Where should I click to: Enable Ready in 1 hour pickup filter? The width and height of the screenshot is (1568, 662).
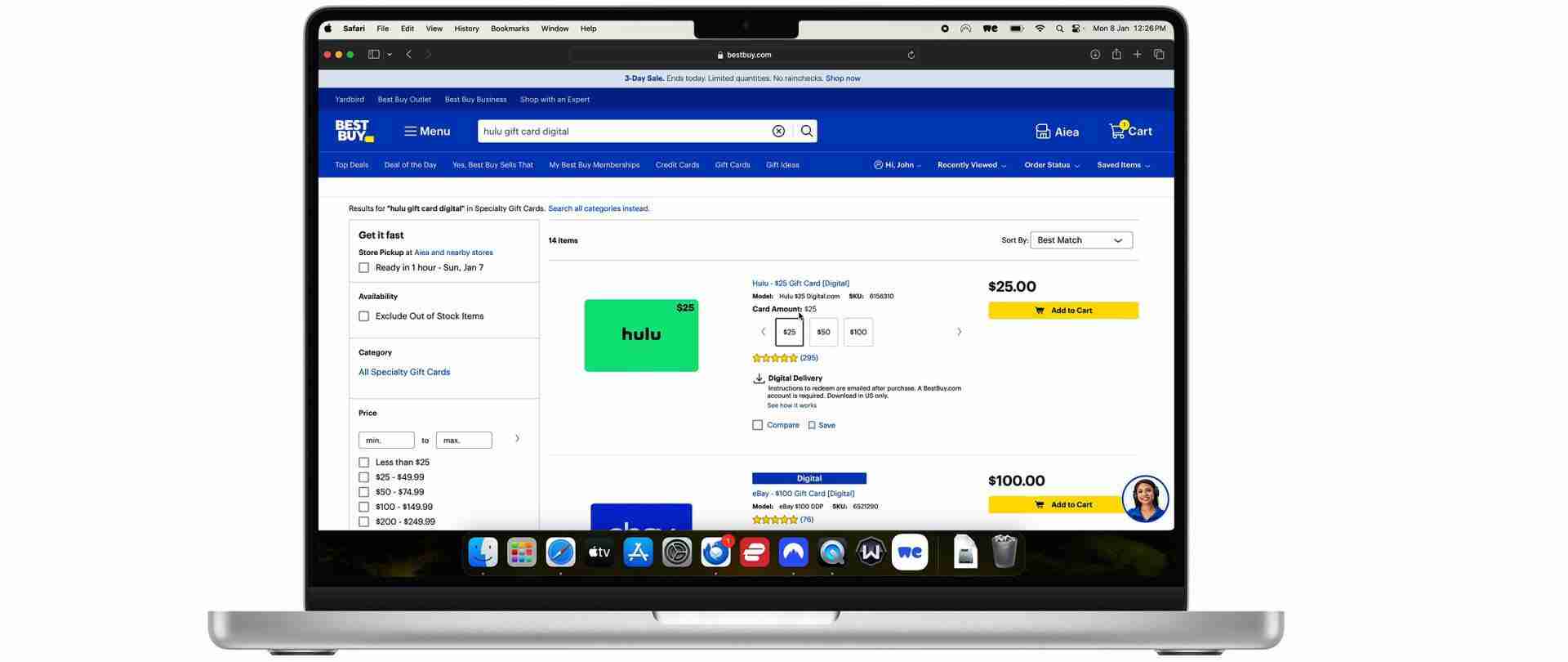[x=364, y=268]
